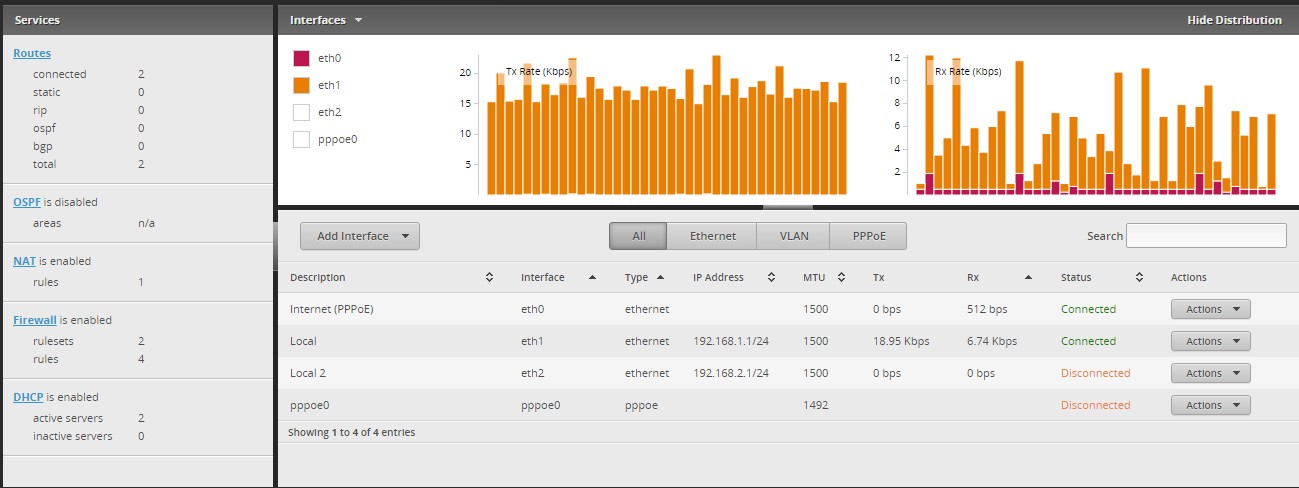Select the All filter tab
The height and width of the screenshot is (488, 1299).
pyautogui.click(x=638, y=236)
